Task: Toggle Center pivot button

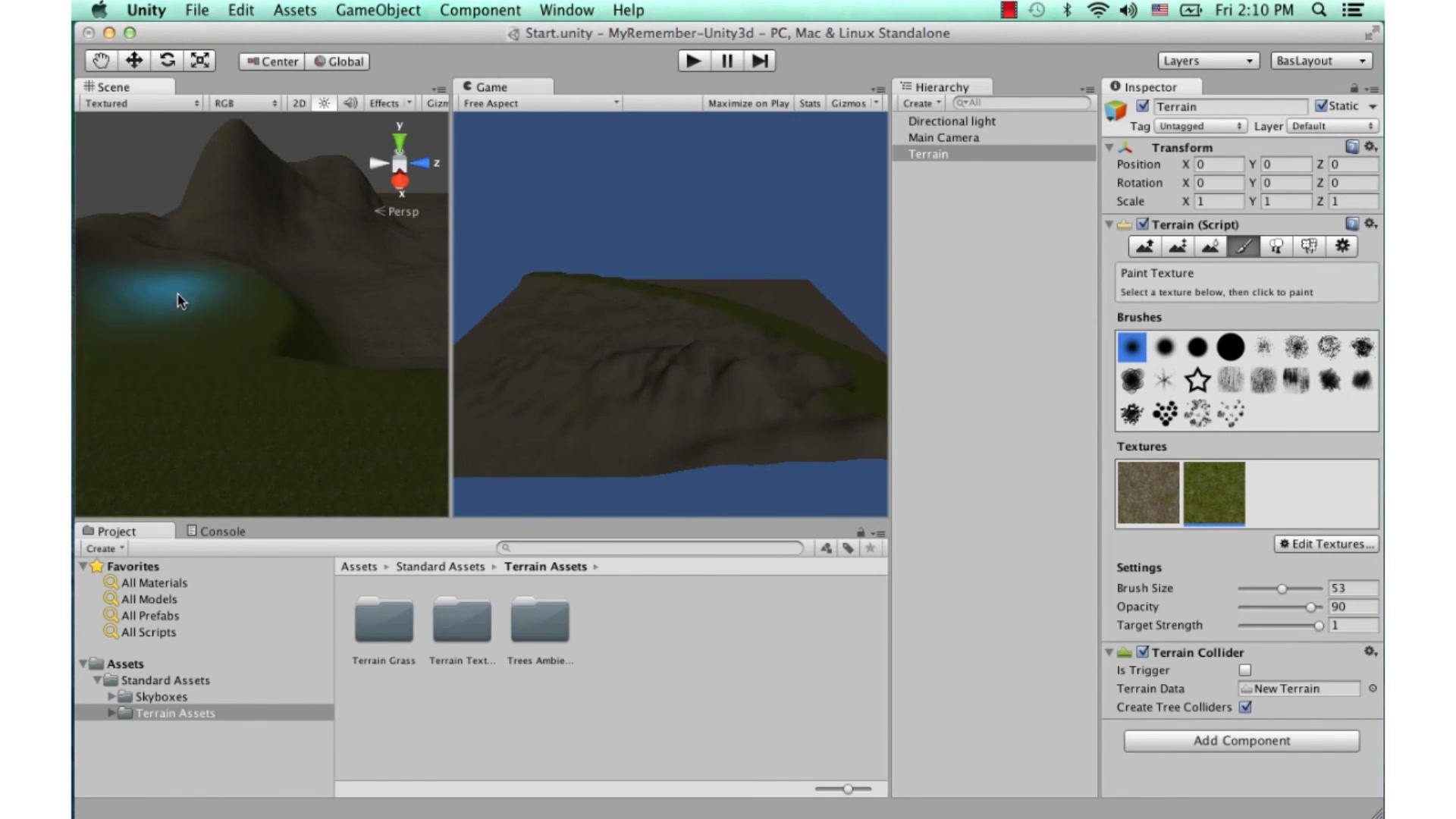Action: click(x=272, y=61)
